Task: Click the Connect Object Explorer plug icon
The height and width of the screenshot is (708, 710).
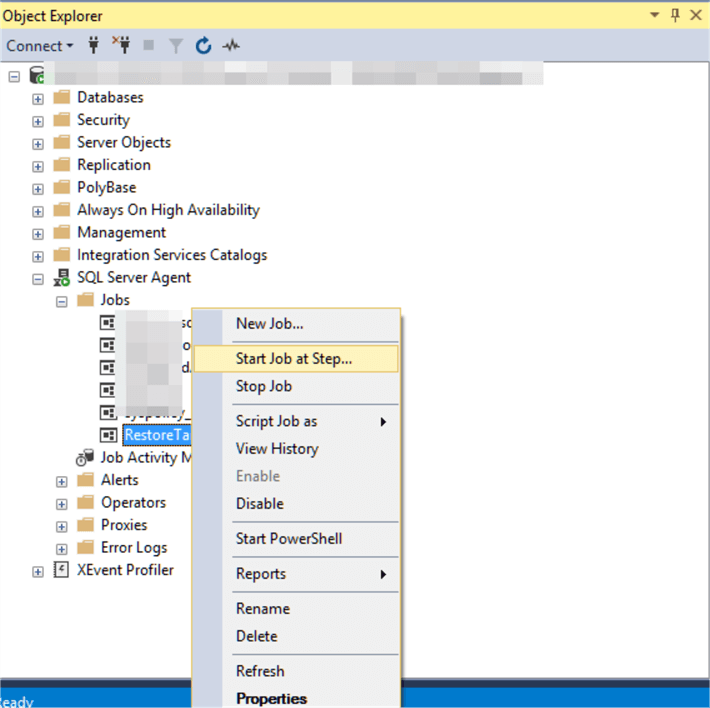Action: 94,45
